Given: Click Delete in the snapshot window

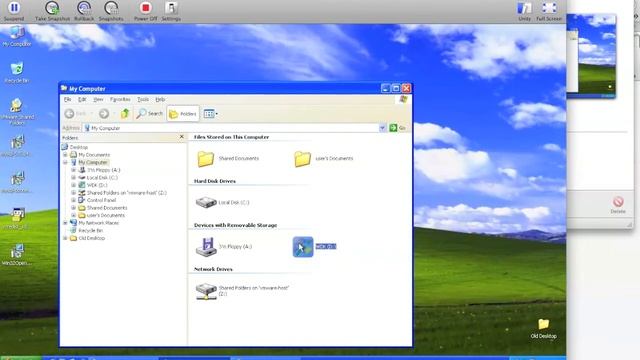Looking at the screenshot, I should (618, 205).
